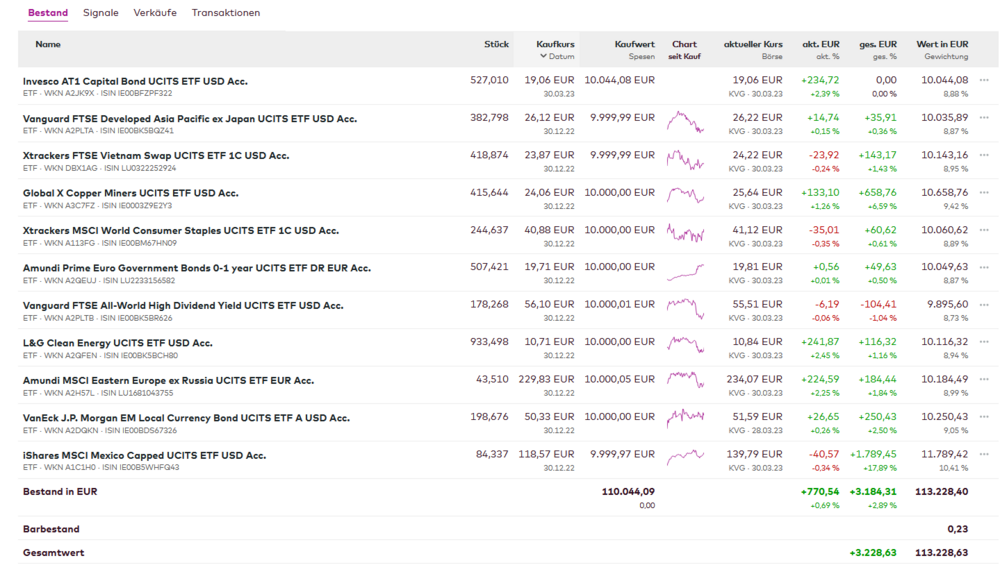The width and height of the screenshot is (1000, 565).
Task: Switch to the Signale tab
Action: coord(100,13)
